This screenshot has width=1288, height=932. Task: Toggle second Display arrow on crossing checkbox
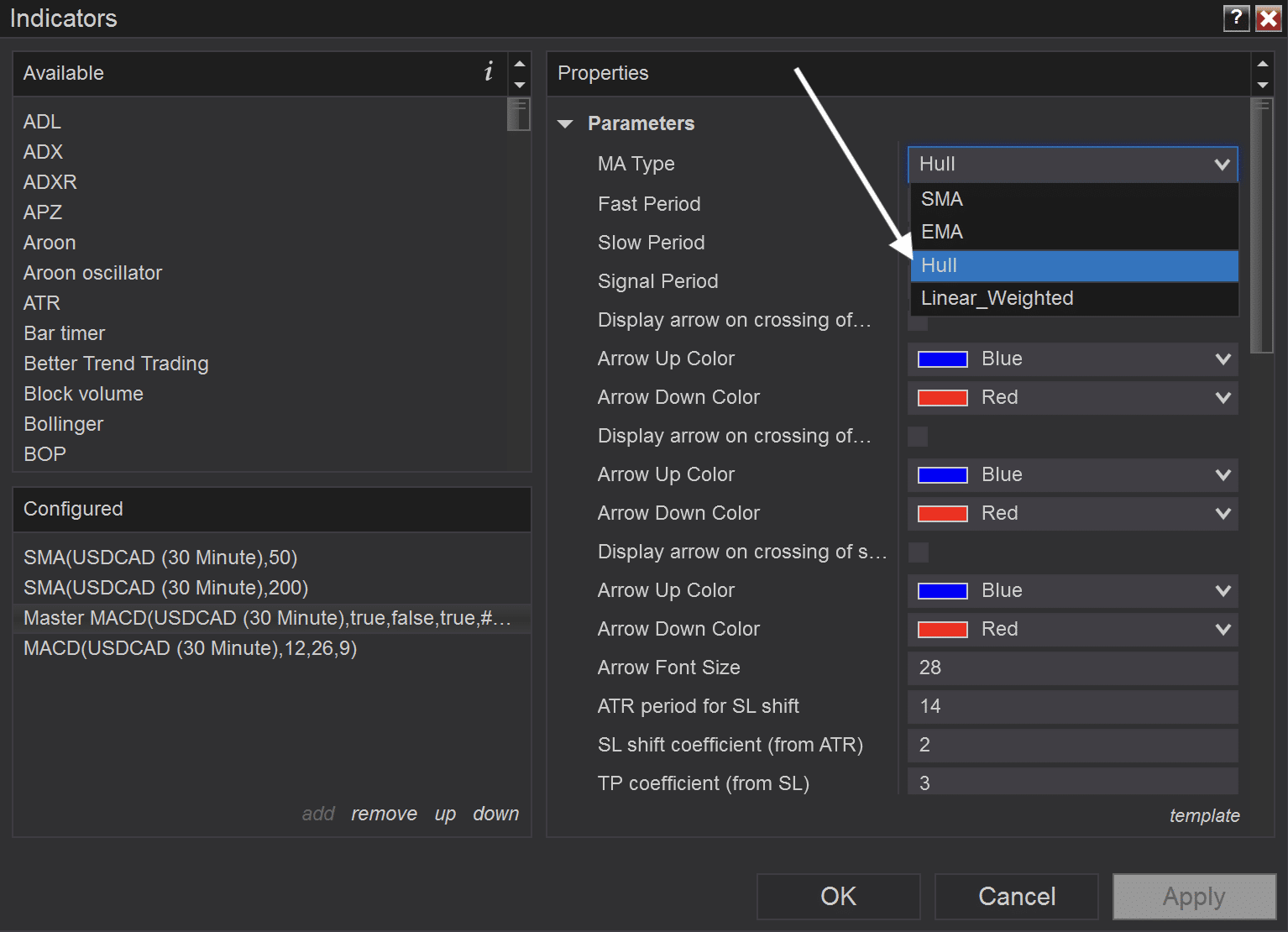919,437
